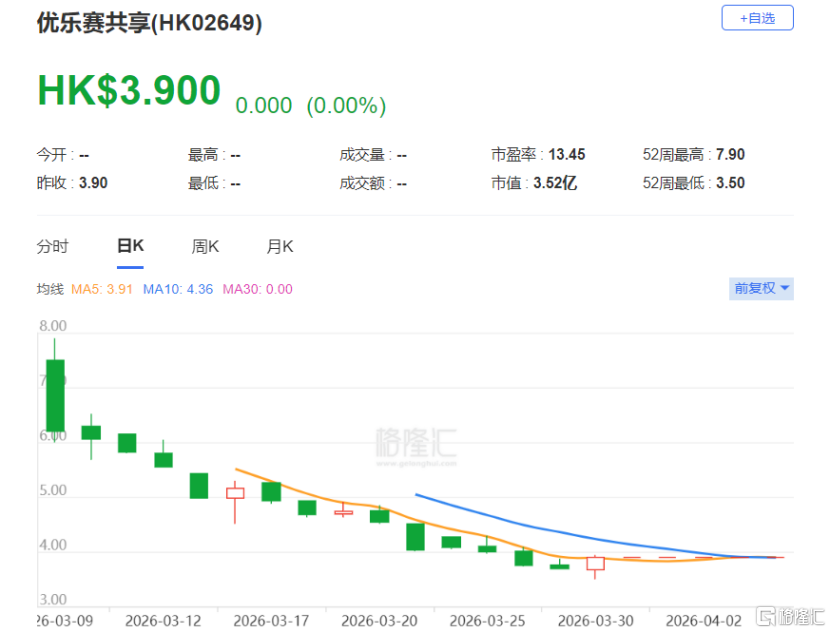Image resolution: width=831 pixels, height=633 pixels.
Task: Click the 格隆汇 logo icon at bottom right
Action: click(x=790, y=617)
